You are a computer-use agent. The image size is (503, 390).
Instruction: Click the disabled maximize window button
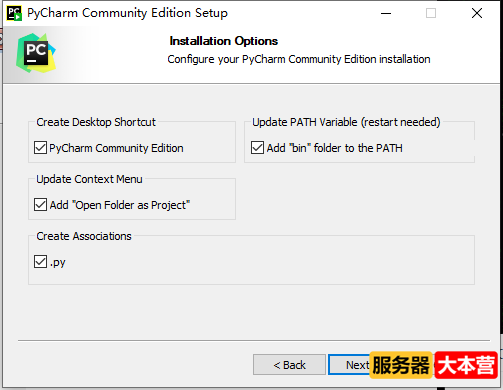point(431,13)
